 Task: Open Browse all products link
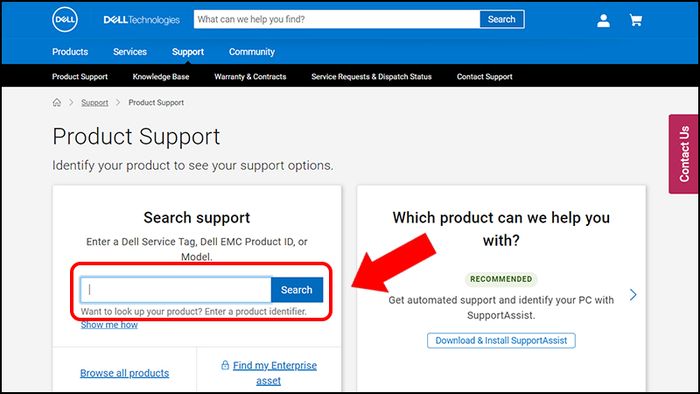click(125, 373)
